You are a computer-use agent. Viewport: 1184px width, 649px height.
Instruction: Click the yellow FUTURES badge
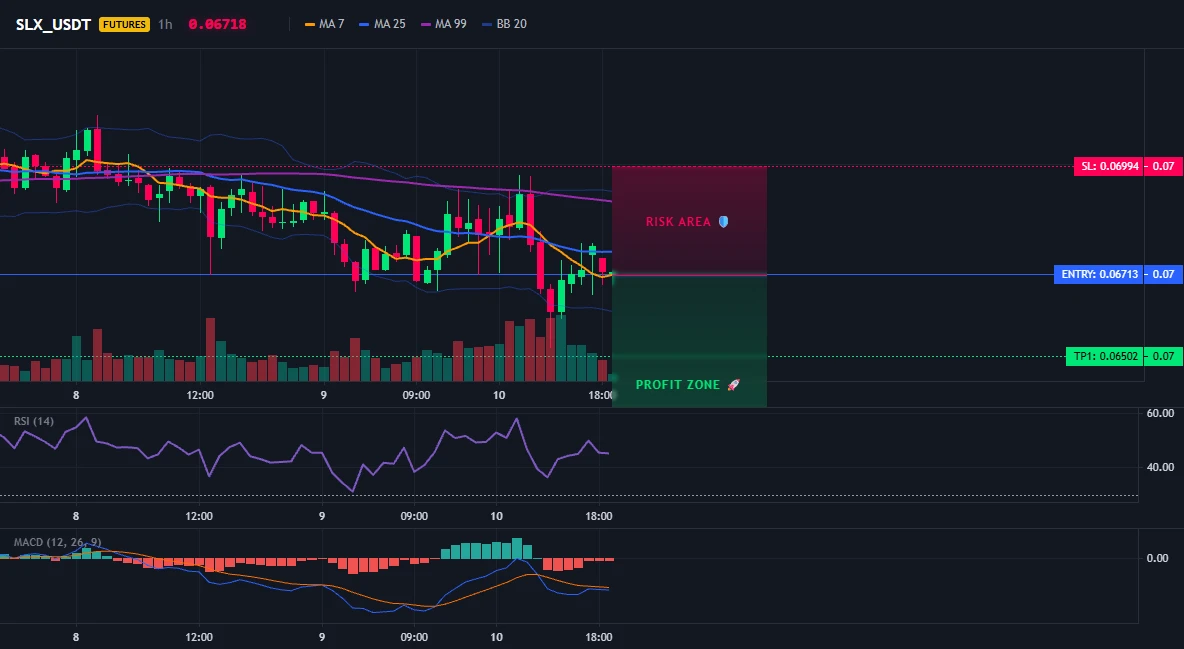click(125, 24)
